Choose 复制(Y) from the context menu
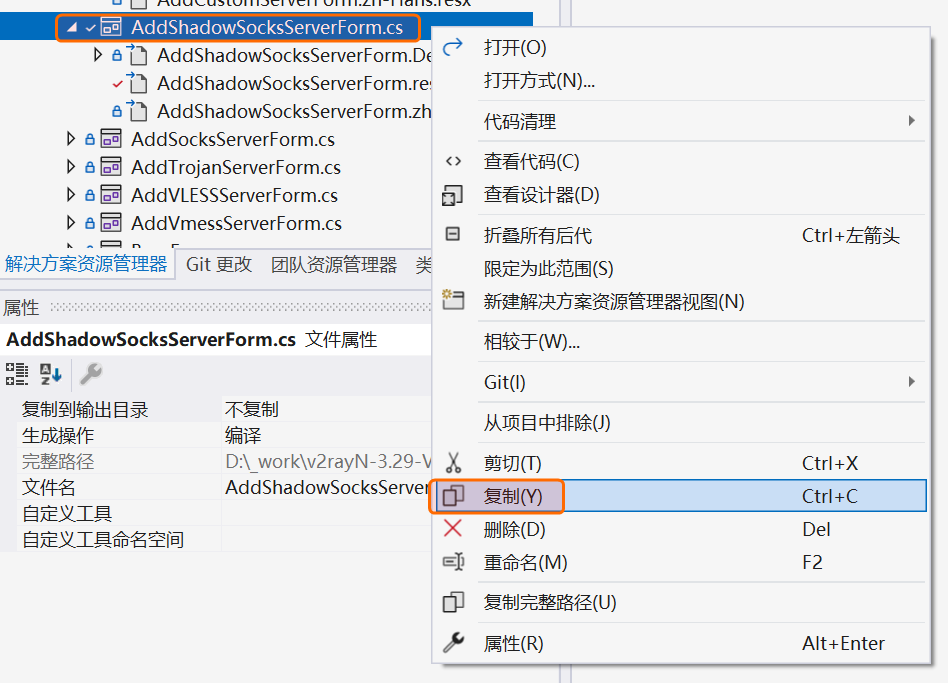 [x=512, y=496]
